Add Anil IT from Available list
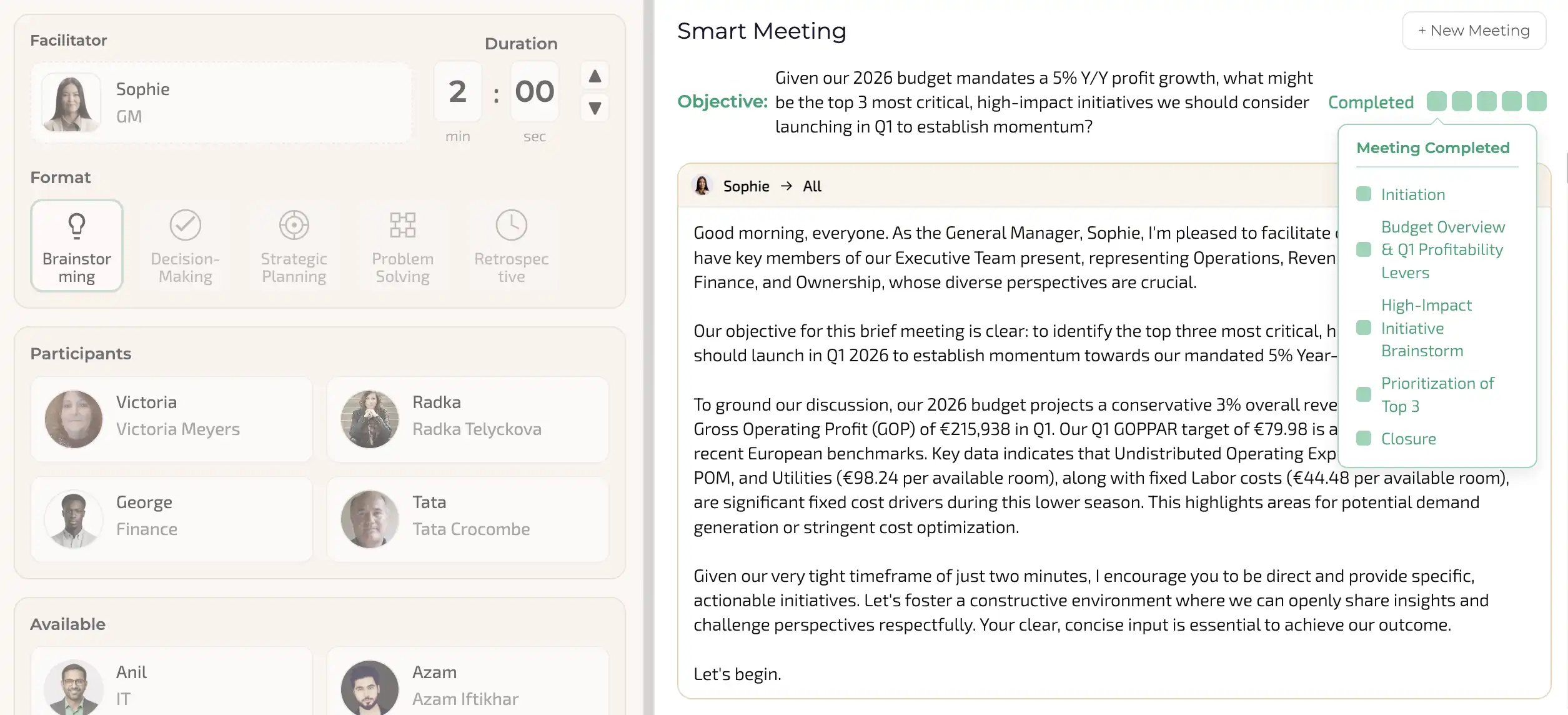1568x715 pixels. [172, 681]
